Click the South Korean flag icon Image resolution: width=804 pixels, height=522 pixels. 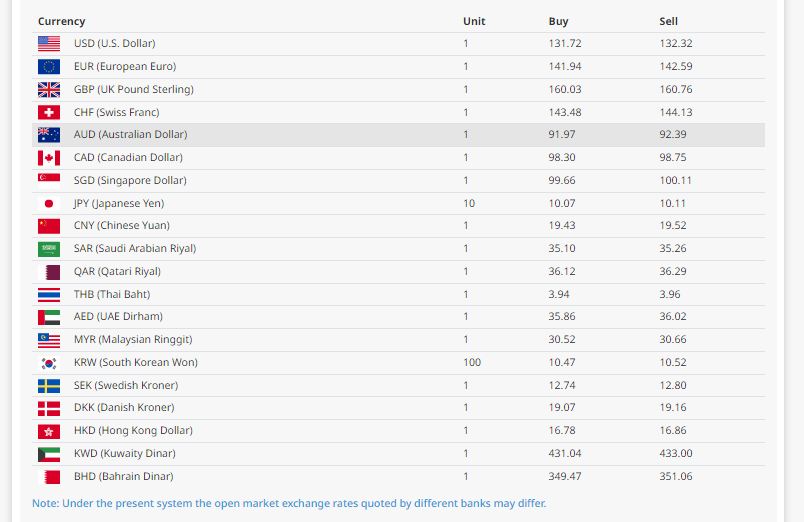click(49, 363)
